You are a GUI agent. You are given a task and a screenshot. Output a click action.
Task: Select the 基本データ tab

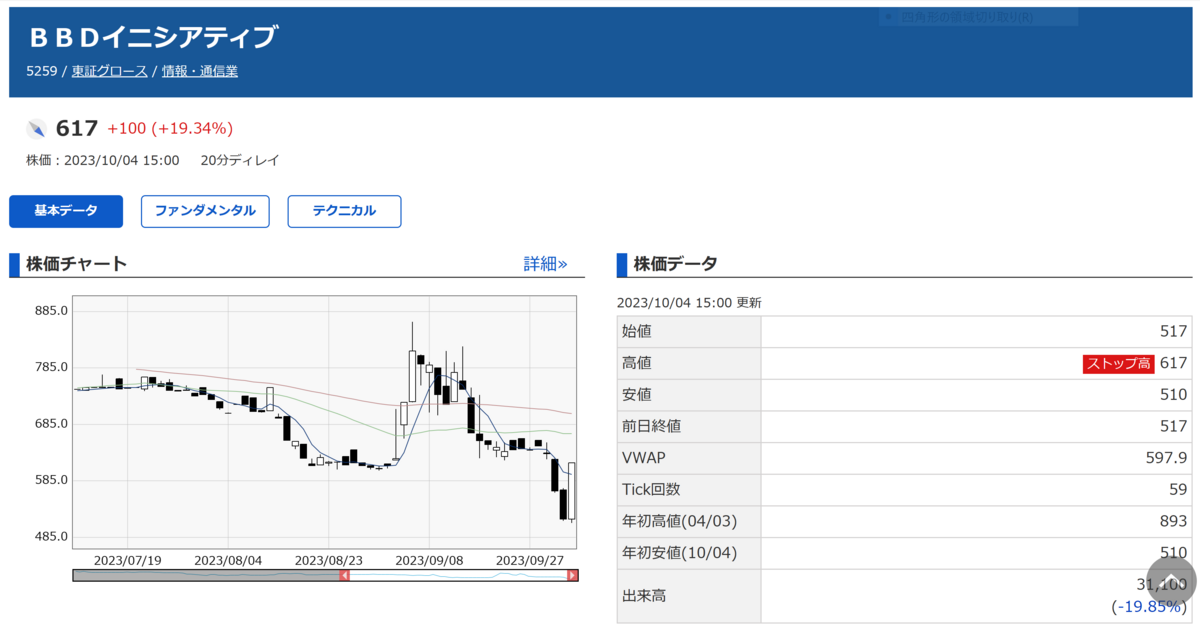point(66,211)
